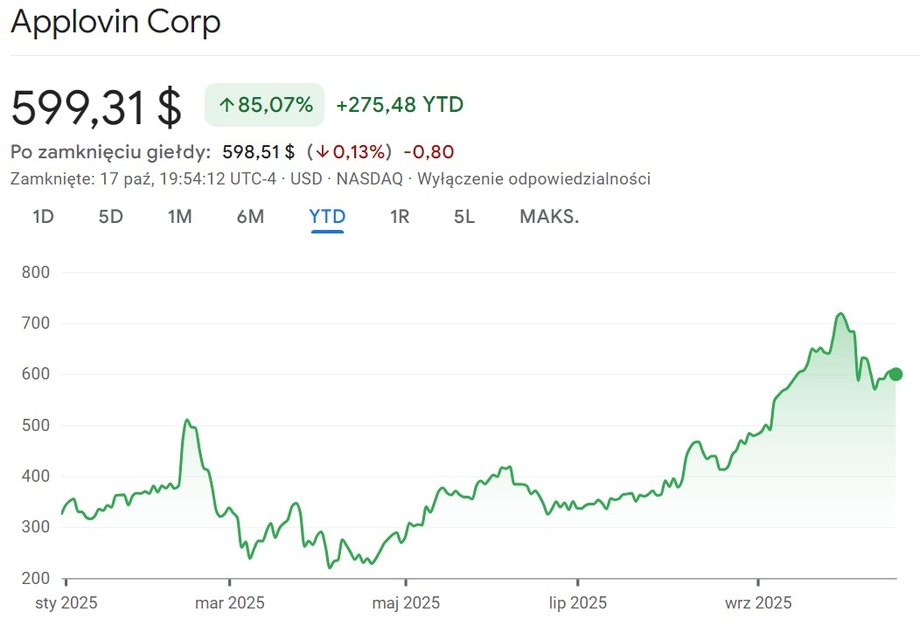Click the 598,51 $ after-hours price
Viewport: 920px width, 633px height.
pos(258,152)
